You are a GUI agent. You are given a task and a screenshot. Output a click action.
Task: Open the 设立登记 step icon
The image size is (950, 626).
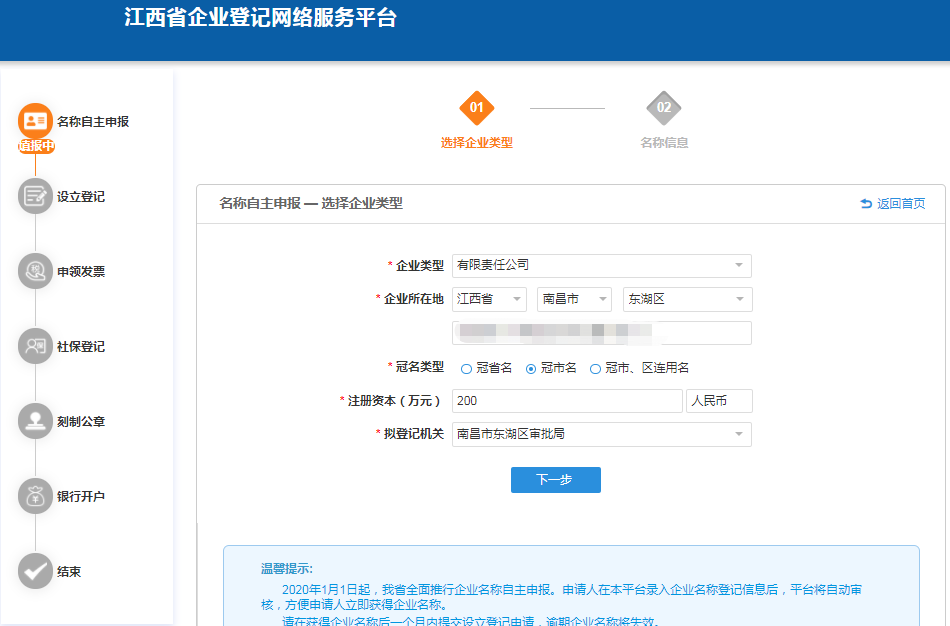click(x=35, y=196)
